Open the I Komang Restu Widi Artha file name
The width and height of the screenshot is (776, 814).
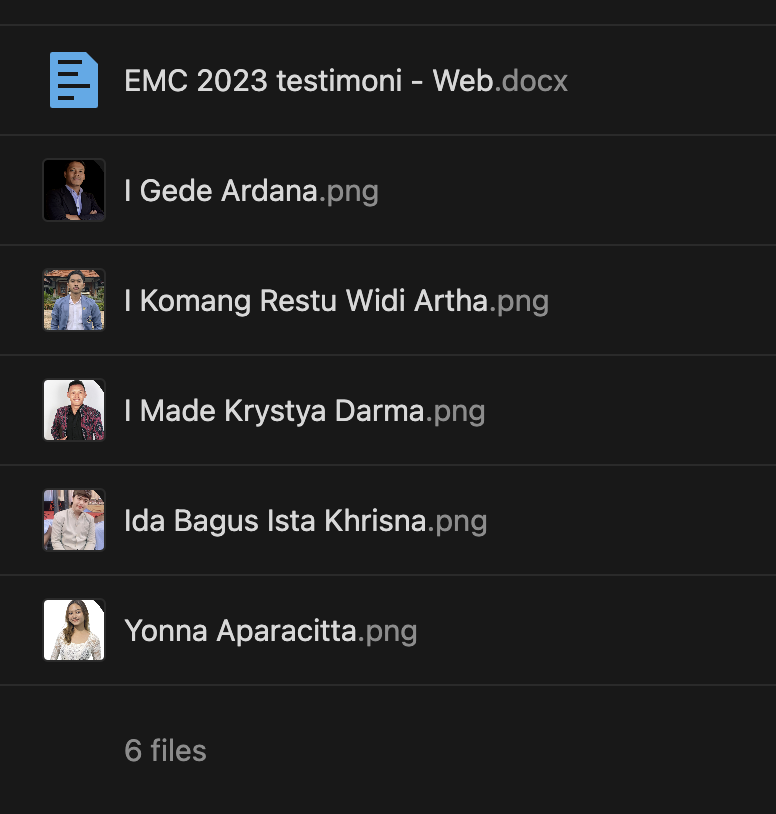(x=306, y=301)
